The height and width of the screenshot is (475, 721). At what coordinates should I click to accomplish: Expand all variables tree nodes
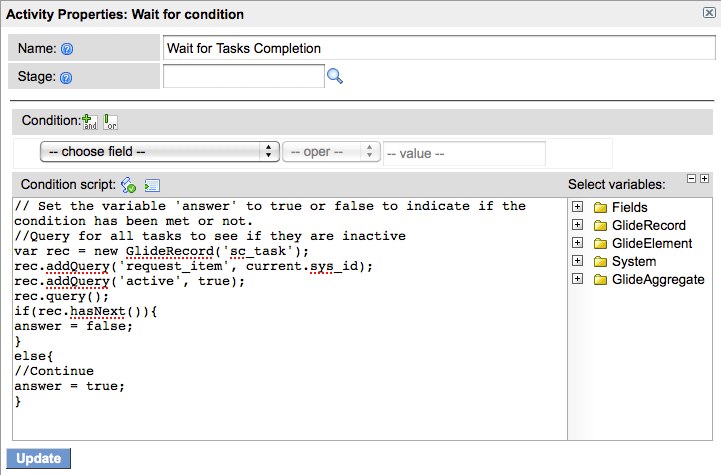pos(705,178)
